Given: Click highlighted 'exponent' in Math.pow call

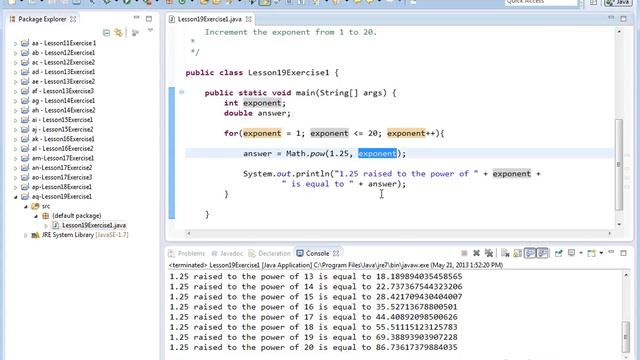Looking at the screenshot, I should [x=377, y=153].
